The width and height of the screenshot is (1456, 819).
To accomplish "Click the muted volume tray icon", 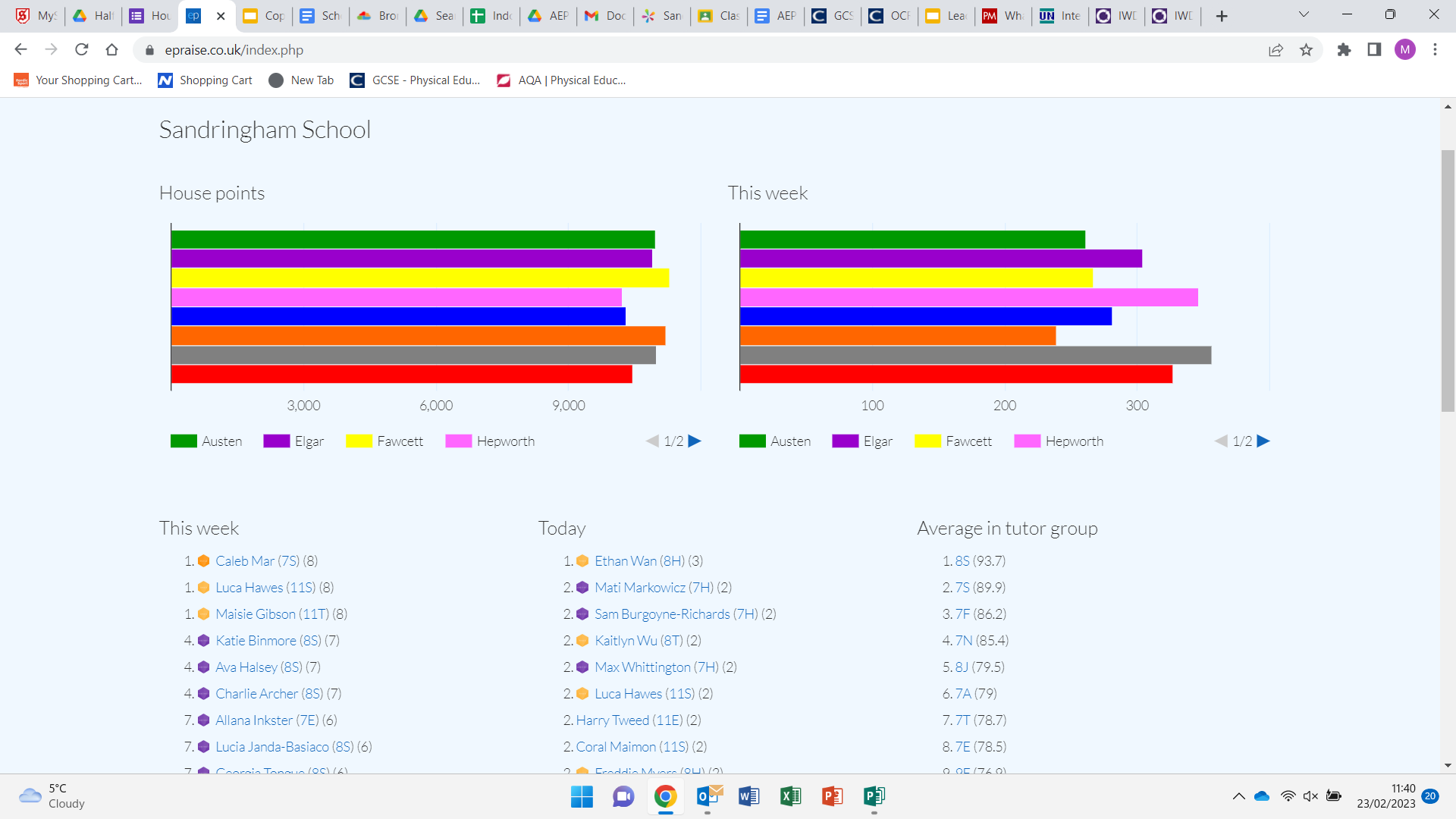I will (1310, 796).
